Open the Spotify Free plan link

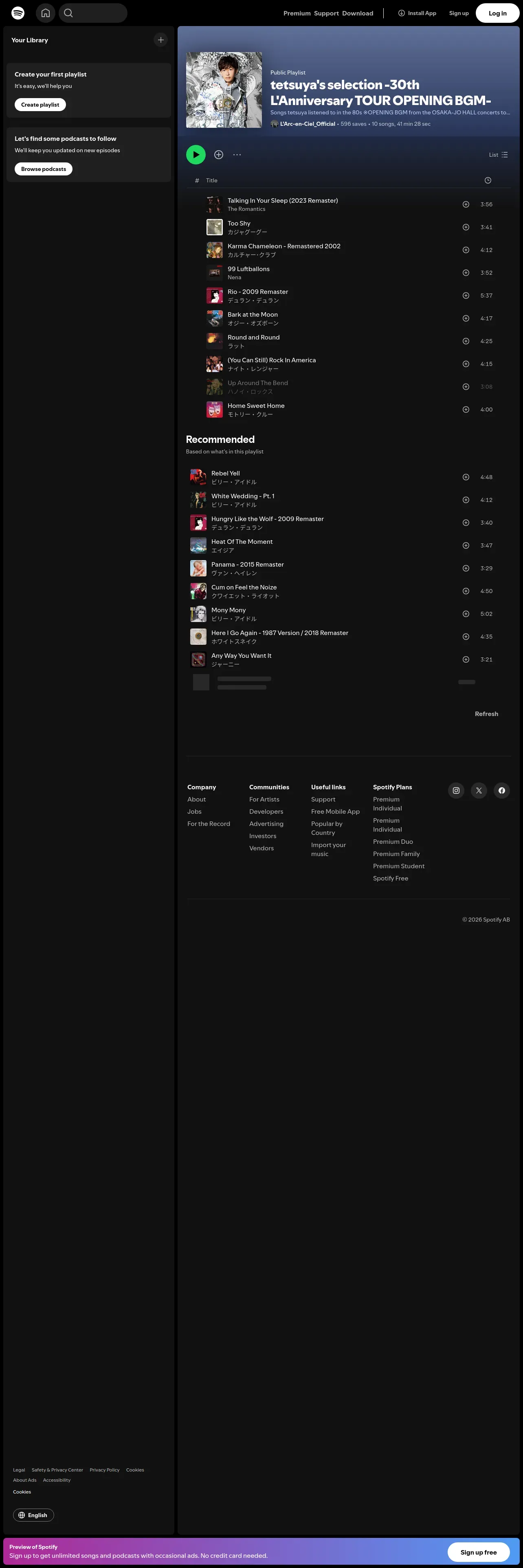(391, 878)
